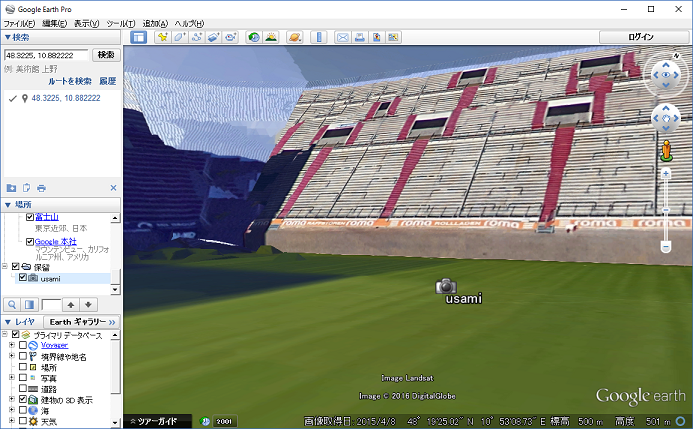The image size is (693, 429).
Task: Add a new placemark with the pushpin icon
Action: click(x=162, y=37)
